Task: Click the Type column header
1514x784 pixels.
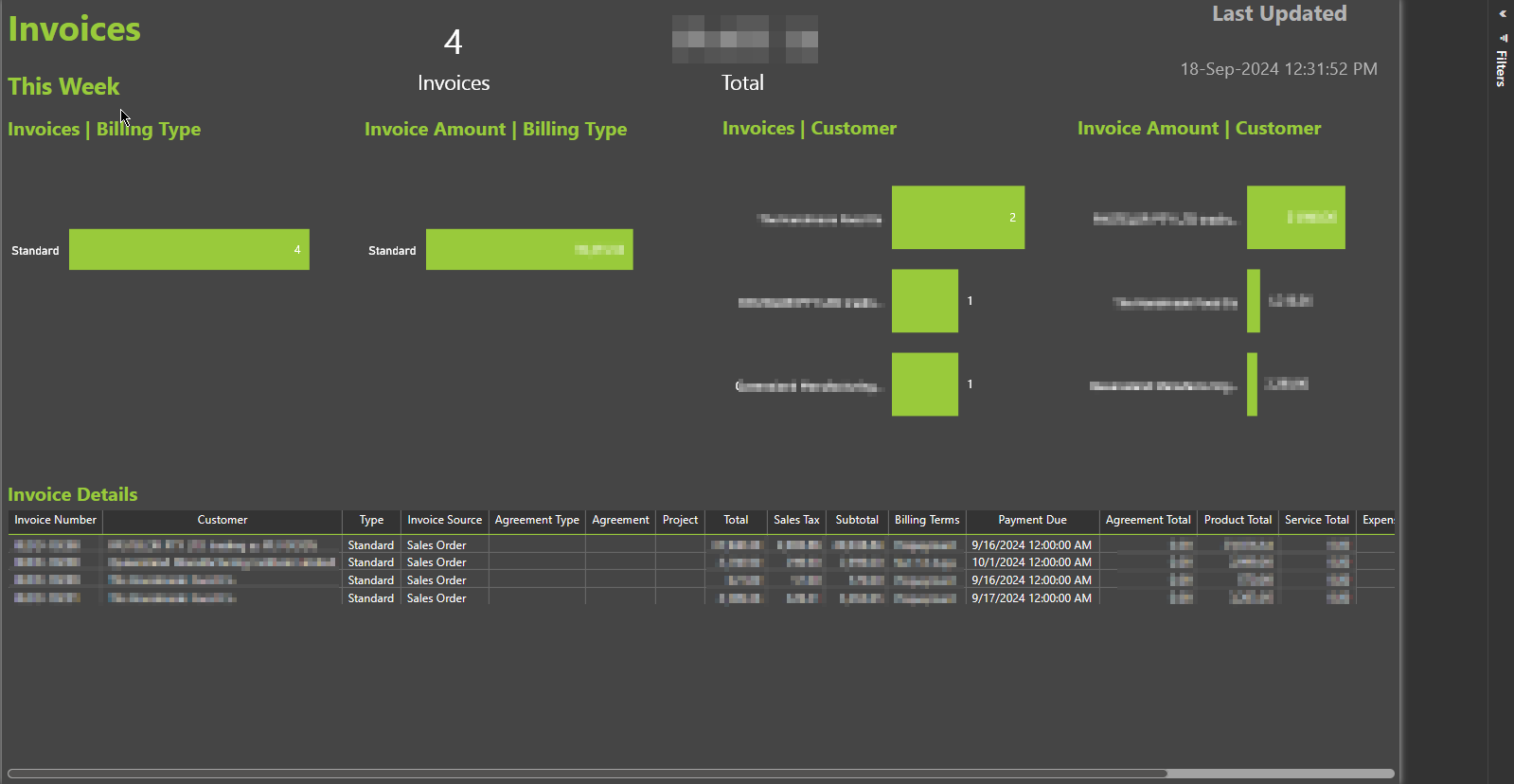Action: pyautogui.click(x=371, y=520)
